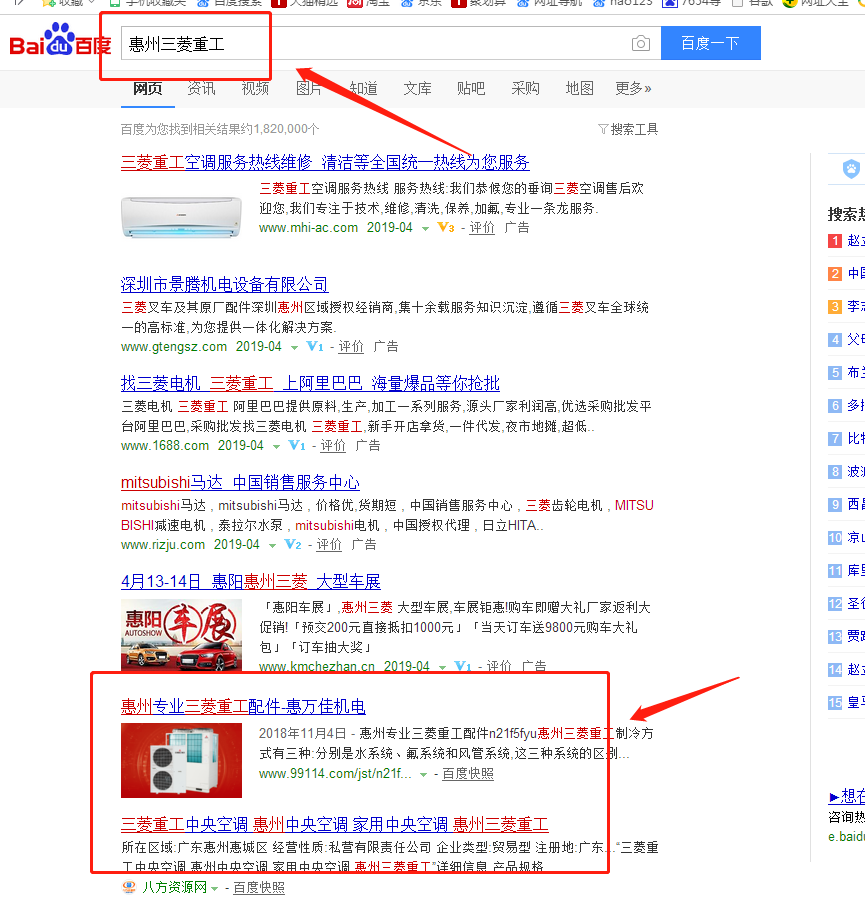Expand the 更多» tab menu
The height and width of the screenshot is (909, 865).
(x=633, y=89)
